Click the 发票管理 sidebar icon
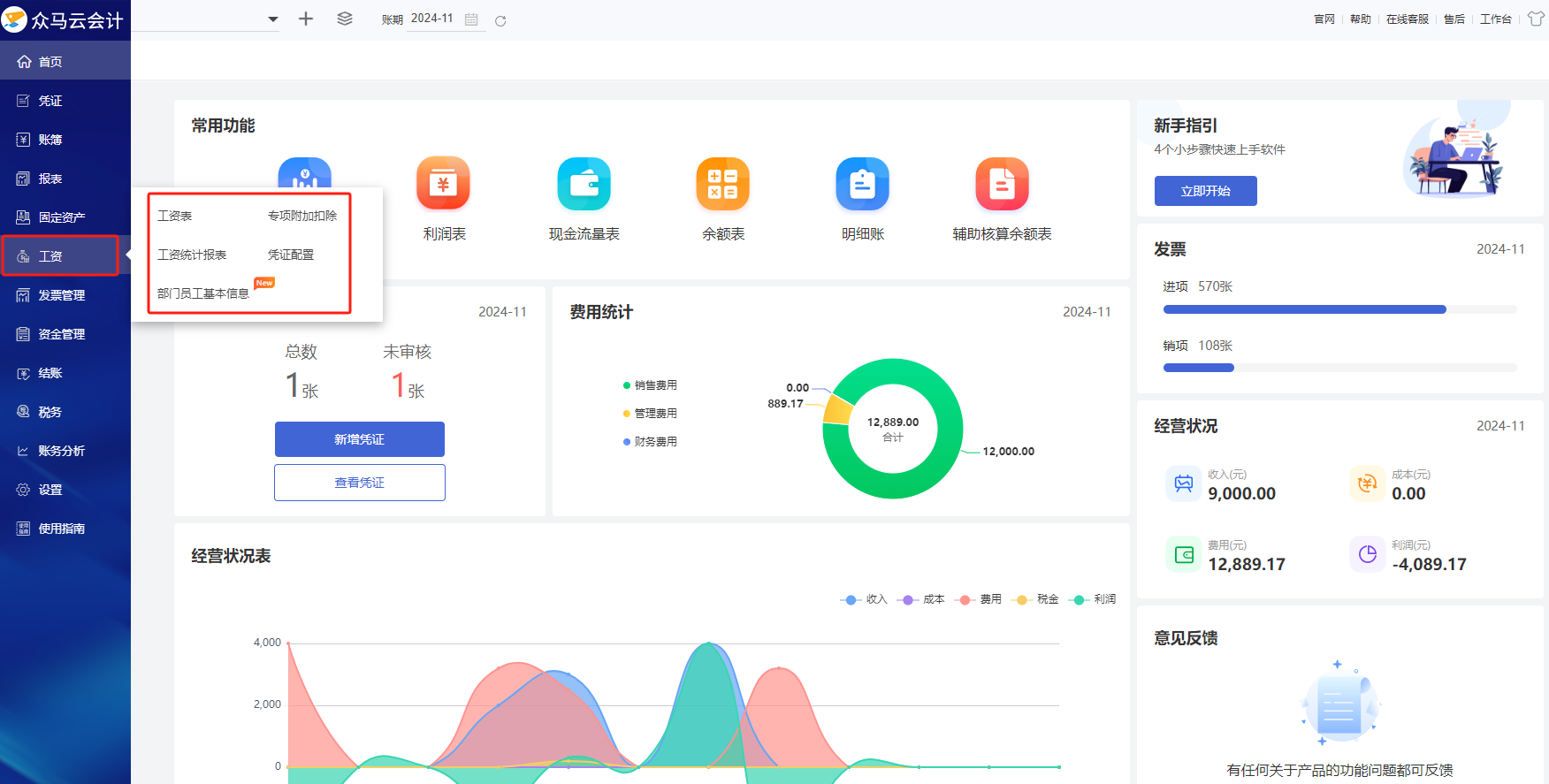Screen dimensions: 1549x784 23,295
